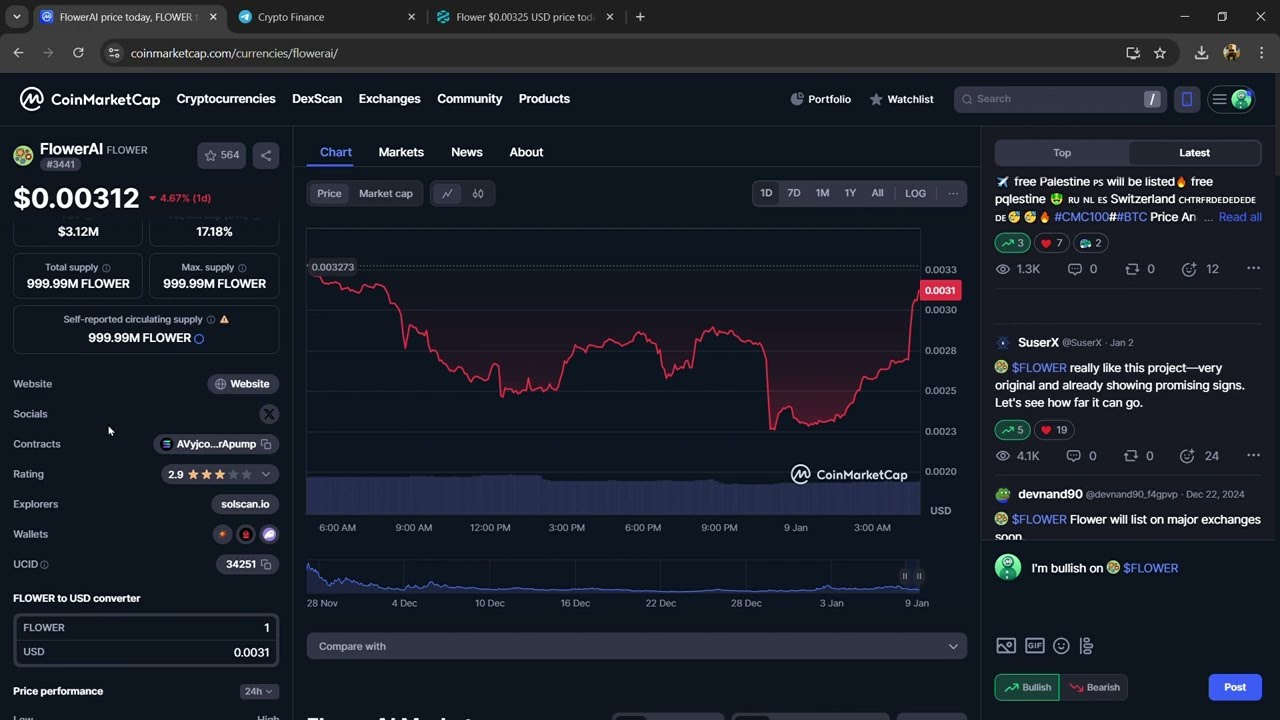
Task: Bookmark this page star icon
Action: click(1160, 53)
